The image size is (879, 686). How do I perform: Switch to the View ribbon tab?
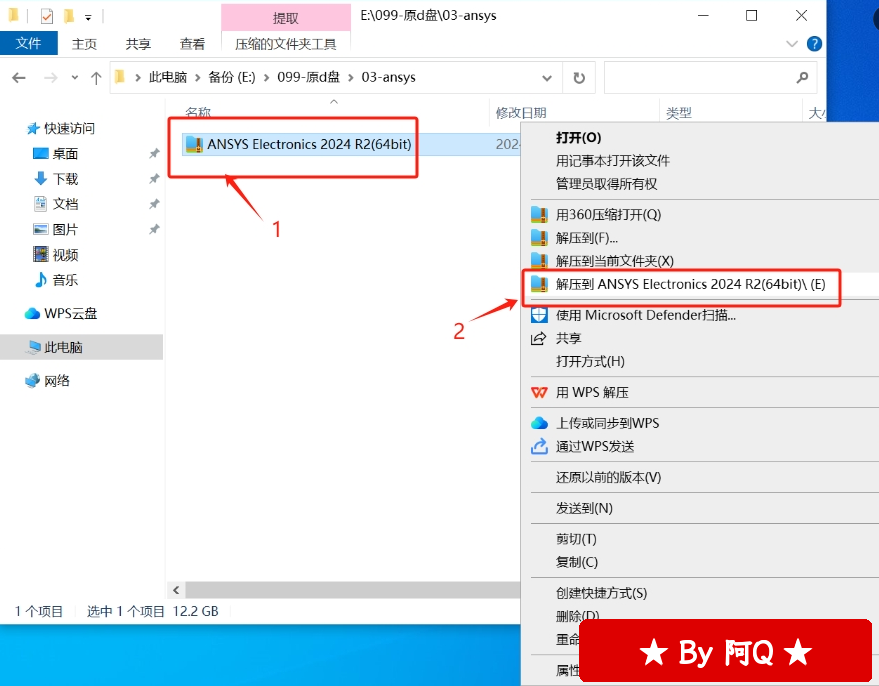pyautogui.click(x=192, y=44)
